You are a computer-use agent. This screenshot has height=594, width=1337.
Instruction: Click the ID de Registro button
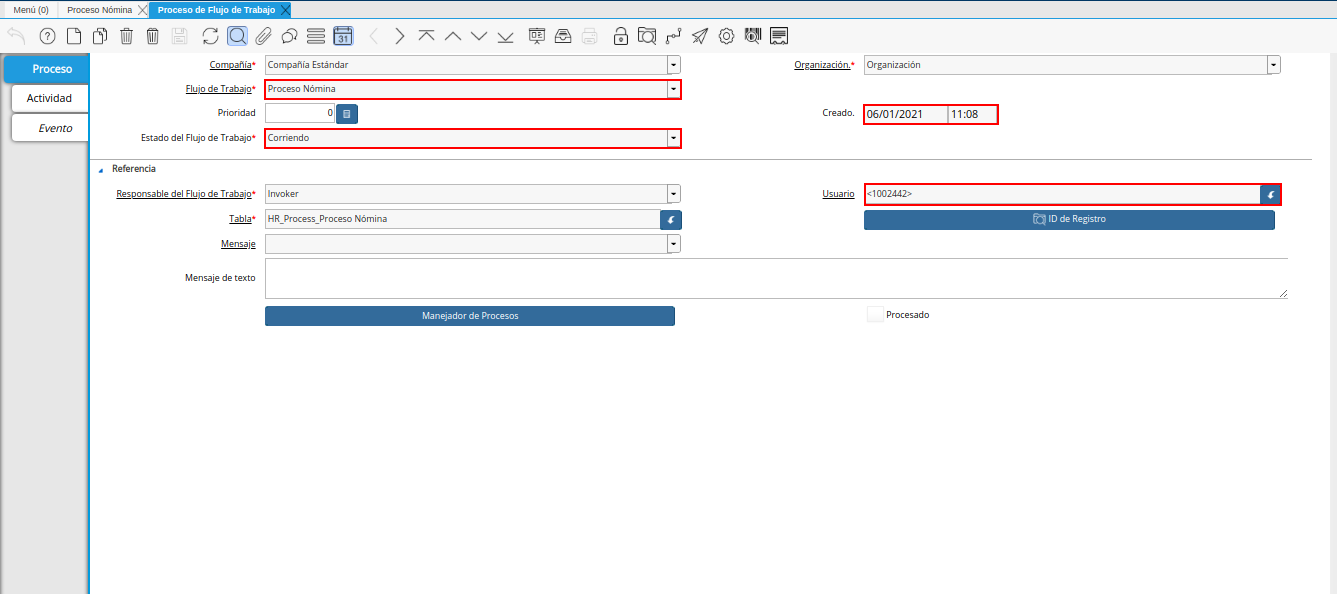pos(1068,219)
